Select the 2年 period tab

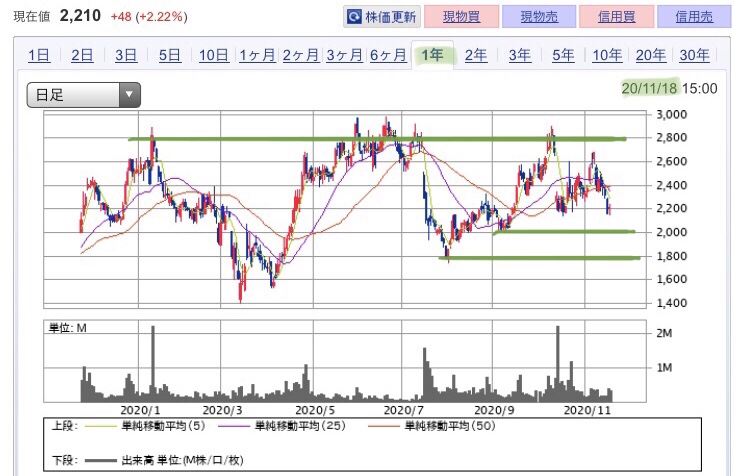point(476,55)
